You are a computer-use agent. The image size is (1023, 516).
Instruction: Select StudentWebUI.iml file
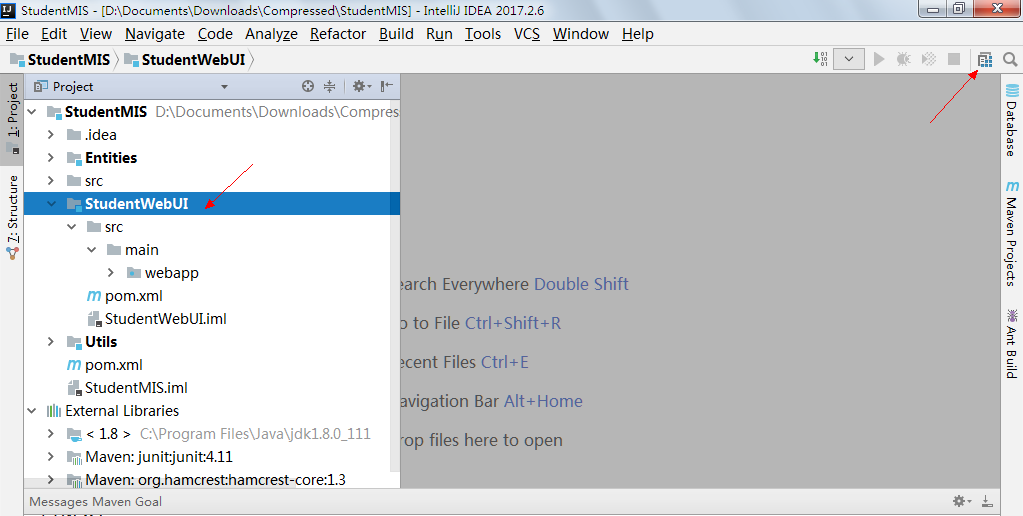click(157, 319)
